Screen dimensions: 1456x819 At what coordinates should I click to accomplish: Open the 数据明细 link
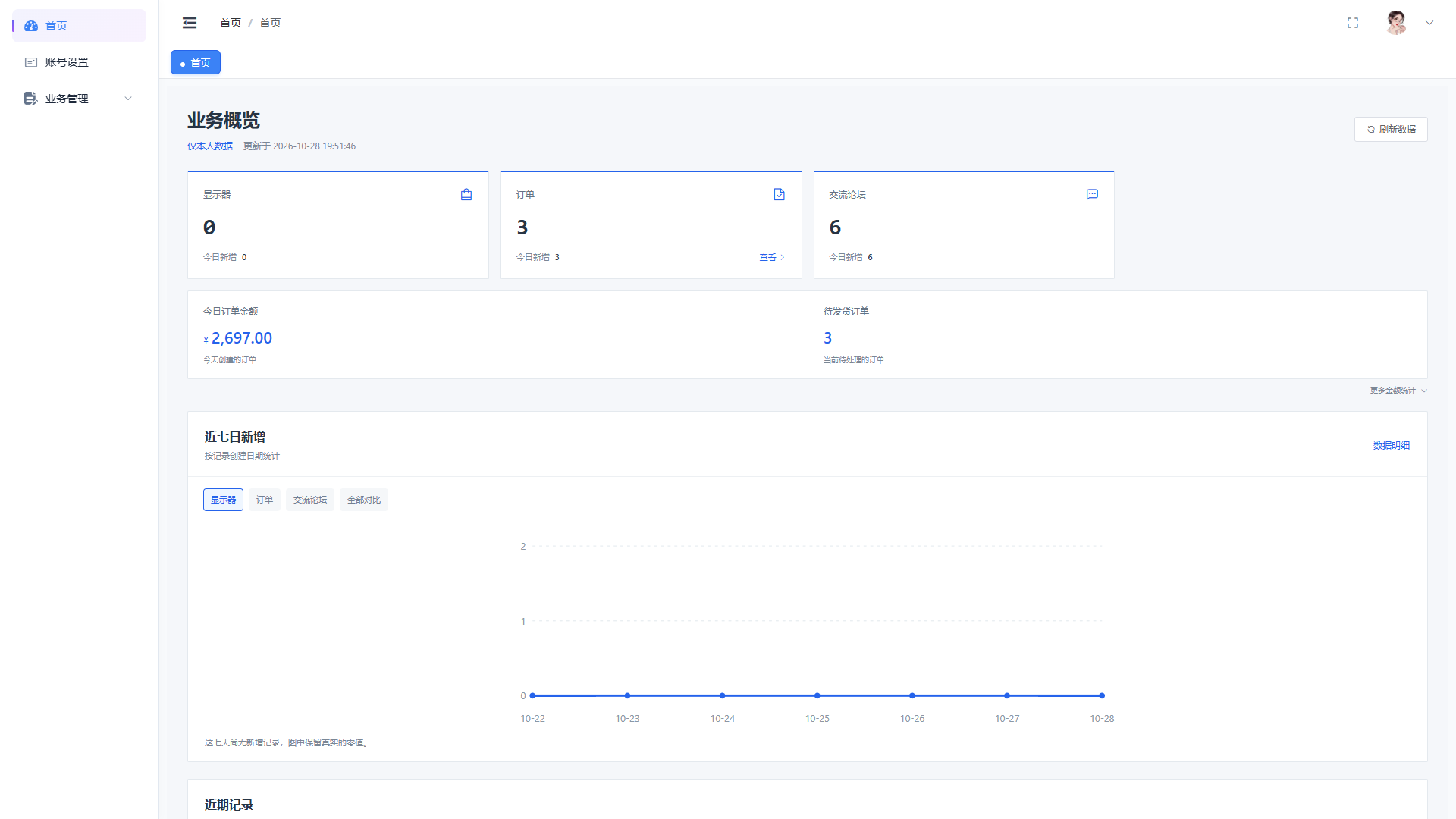[1392, 446]
